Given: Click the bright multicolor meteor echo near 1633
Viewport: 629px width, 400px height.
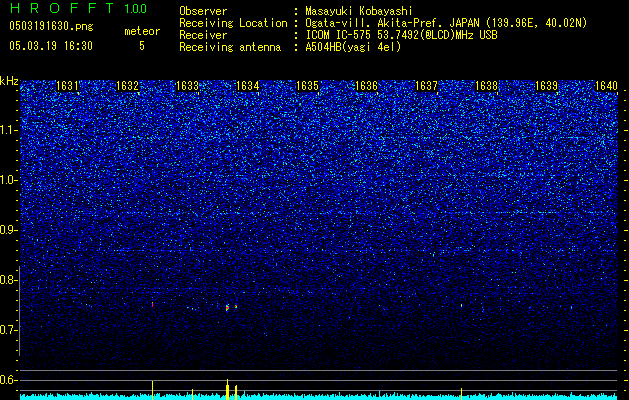Looking at the screenshot, I should click(227, 308).
